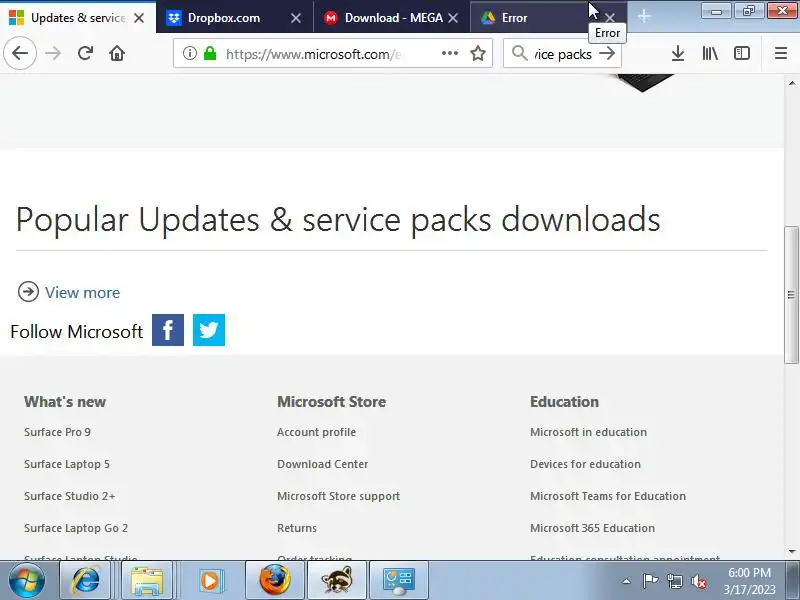Open the taskbar clock showing 6:00 PM
Screen dimensions: 800x600
[x=749, y=581]
